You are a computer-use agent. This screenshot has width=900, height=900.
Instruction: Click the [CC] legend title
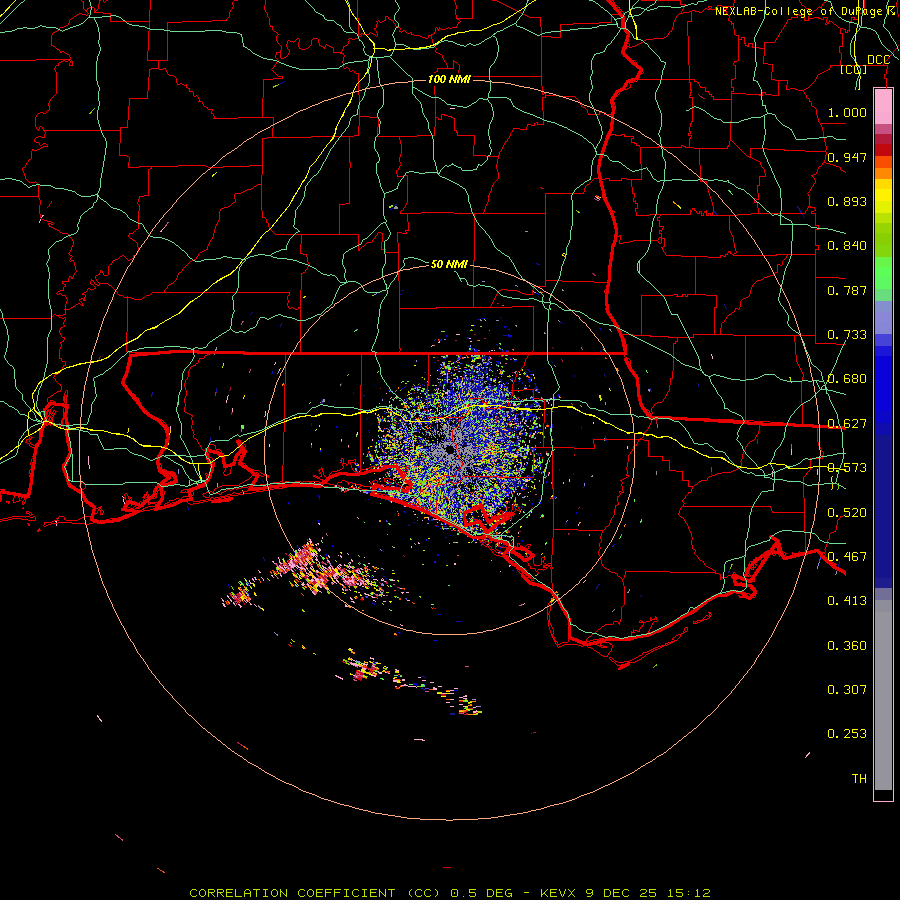(854, 69)
